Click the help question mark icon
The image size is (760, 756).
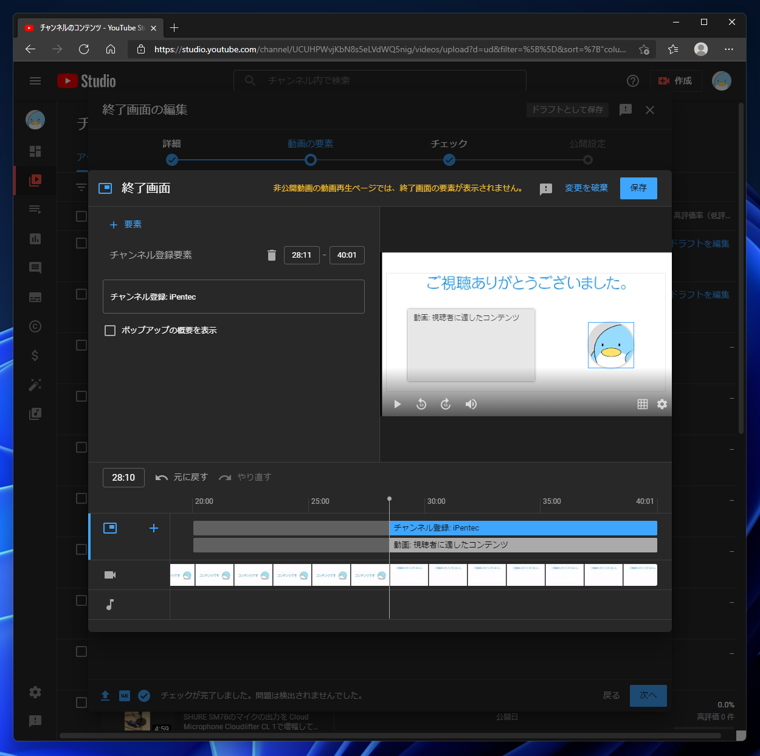point(633,81)
